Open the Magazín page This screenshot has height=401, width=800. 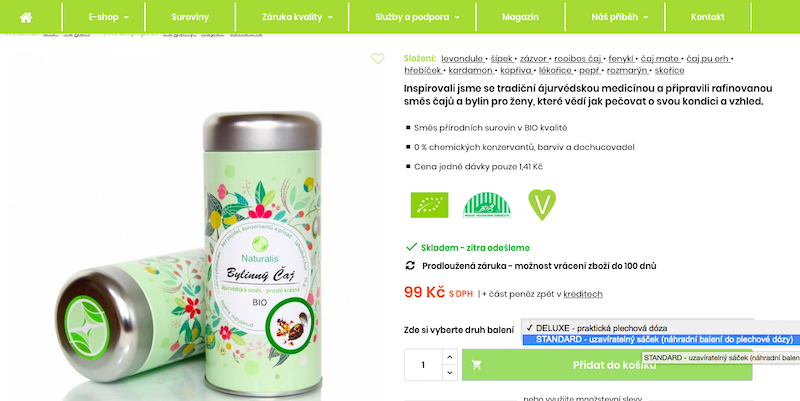tap(520, 17)
